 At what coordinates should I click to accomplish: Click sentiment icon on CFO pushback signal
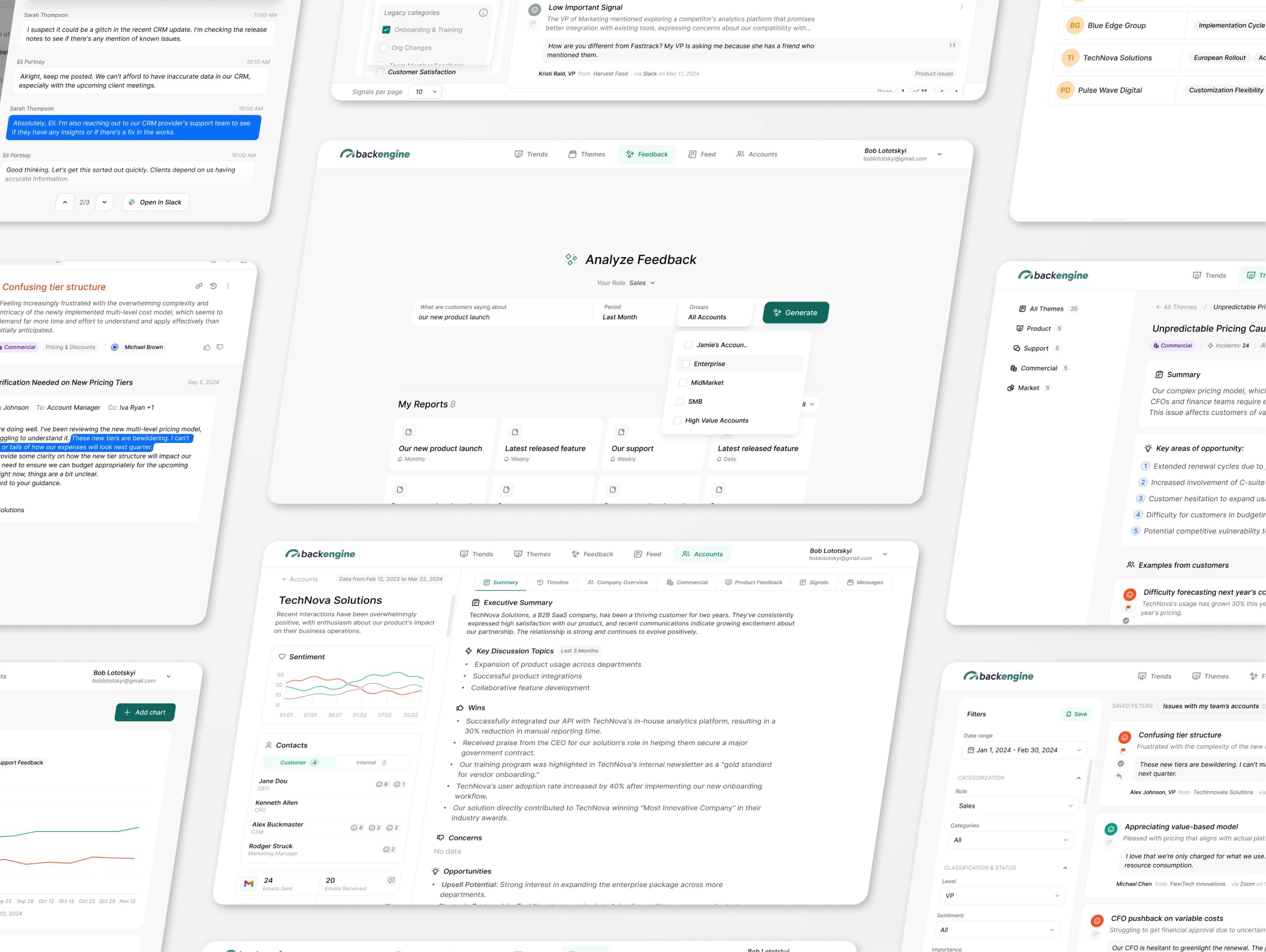point(1097,921)
